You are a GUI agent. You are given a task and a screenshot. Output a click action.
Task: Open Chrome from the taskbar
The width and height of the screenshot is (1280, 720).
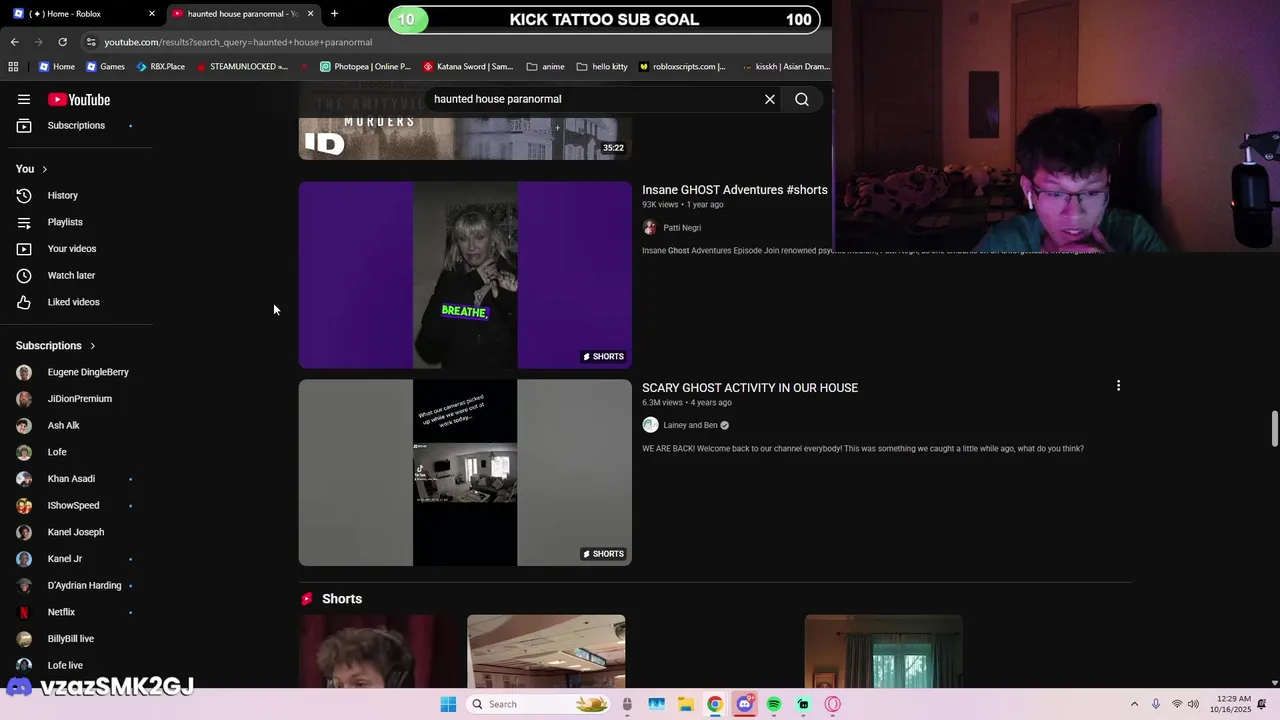coord(715,704)
